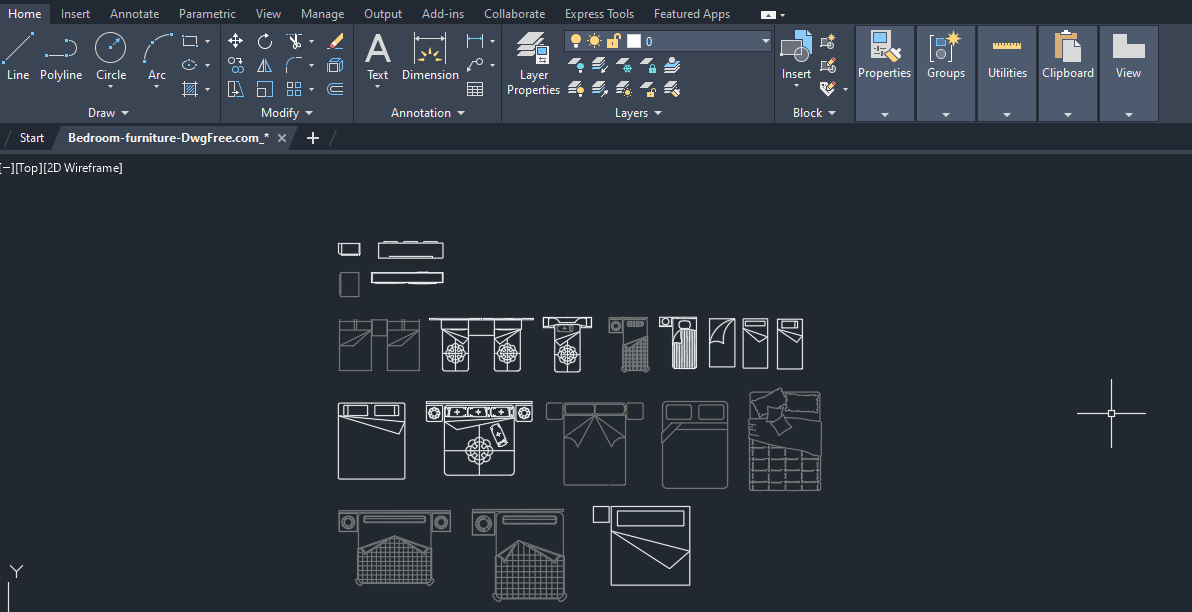Viewport: 1192px width, 612px height.
Task: Click the Insert block icon
Action: click(x=796, y=46)
